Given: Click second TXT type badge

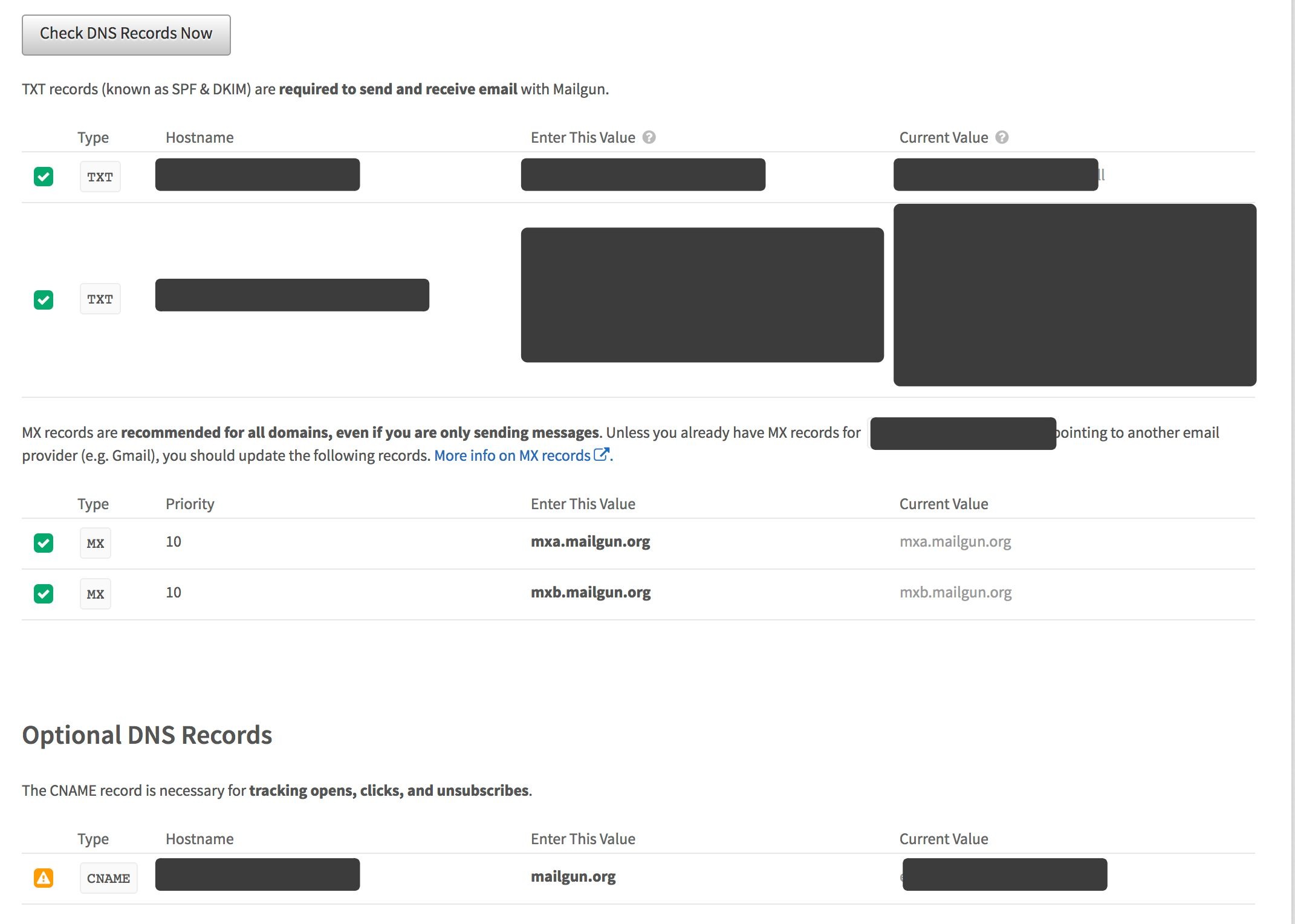Looking at the screenshot, I should (100, 299).
